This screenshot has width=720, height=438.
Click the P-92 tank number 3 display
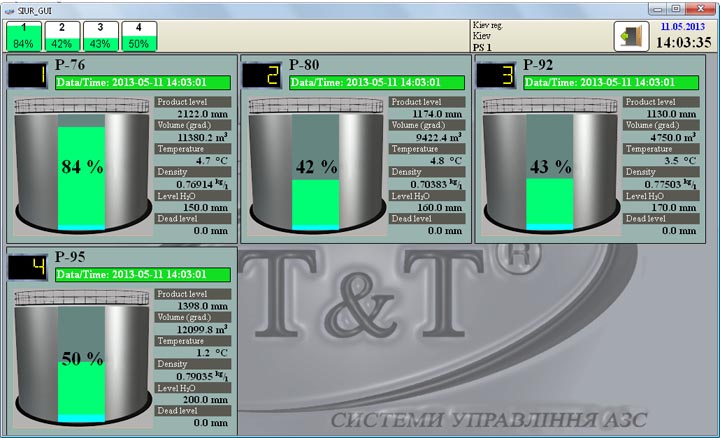coord(496,75)
